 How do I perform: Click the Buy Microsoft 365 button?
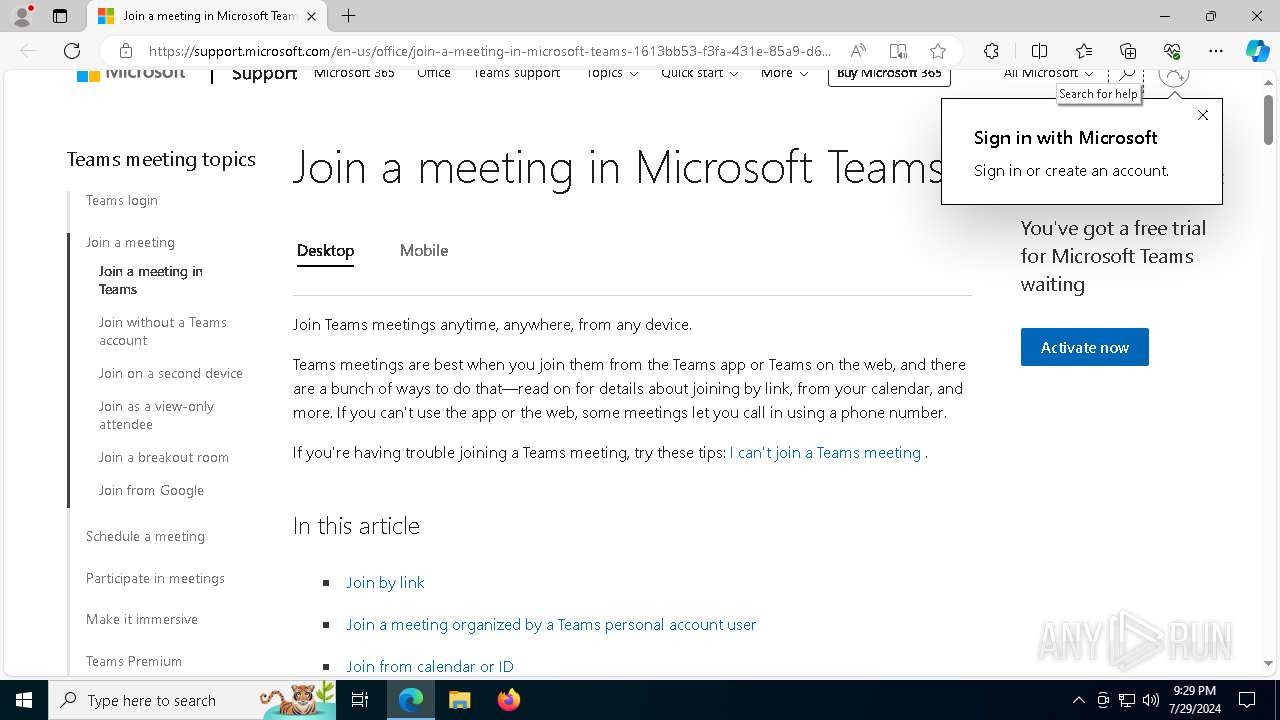tap(889, 76)
